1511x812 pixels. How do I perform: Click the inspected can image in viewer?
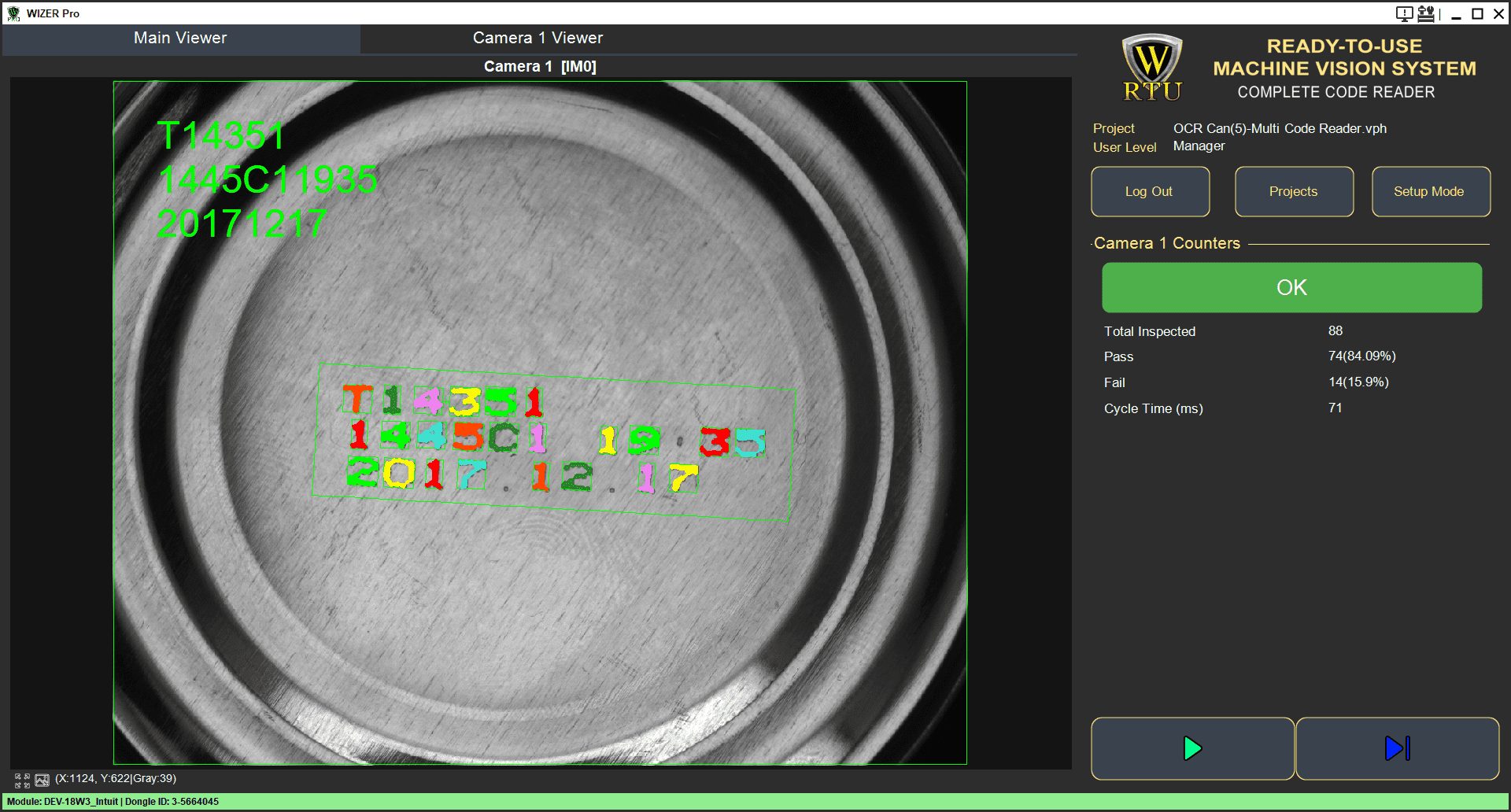pos(540,423)
